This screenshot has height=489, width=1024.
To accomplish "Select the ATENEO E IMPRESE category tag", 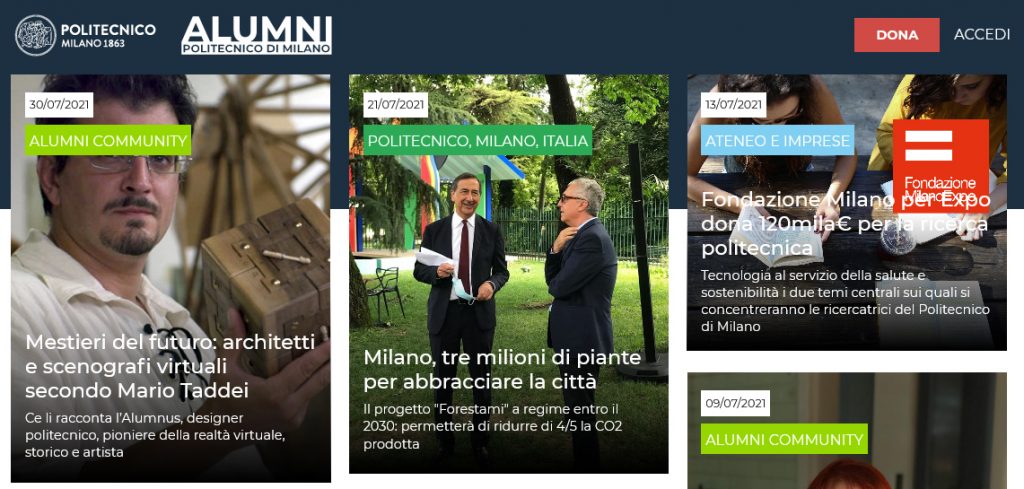I will [x=777, y=140].
